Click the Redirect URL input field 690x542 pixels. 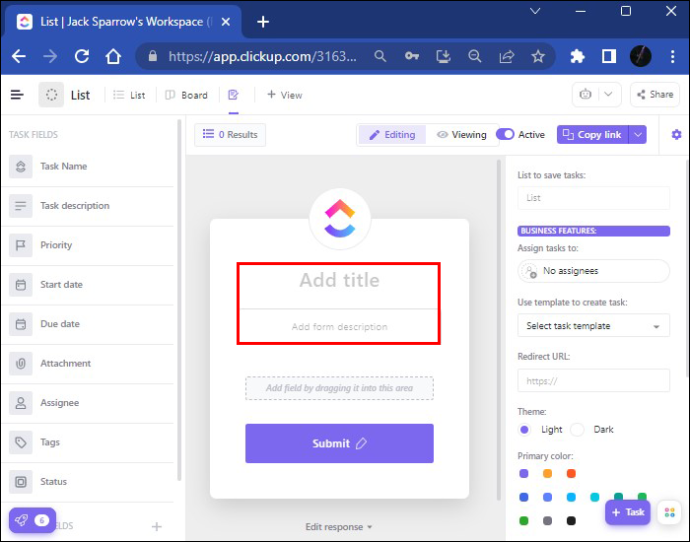593,381
